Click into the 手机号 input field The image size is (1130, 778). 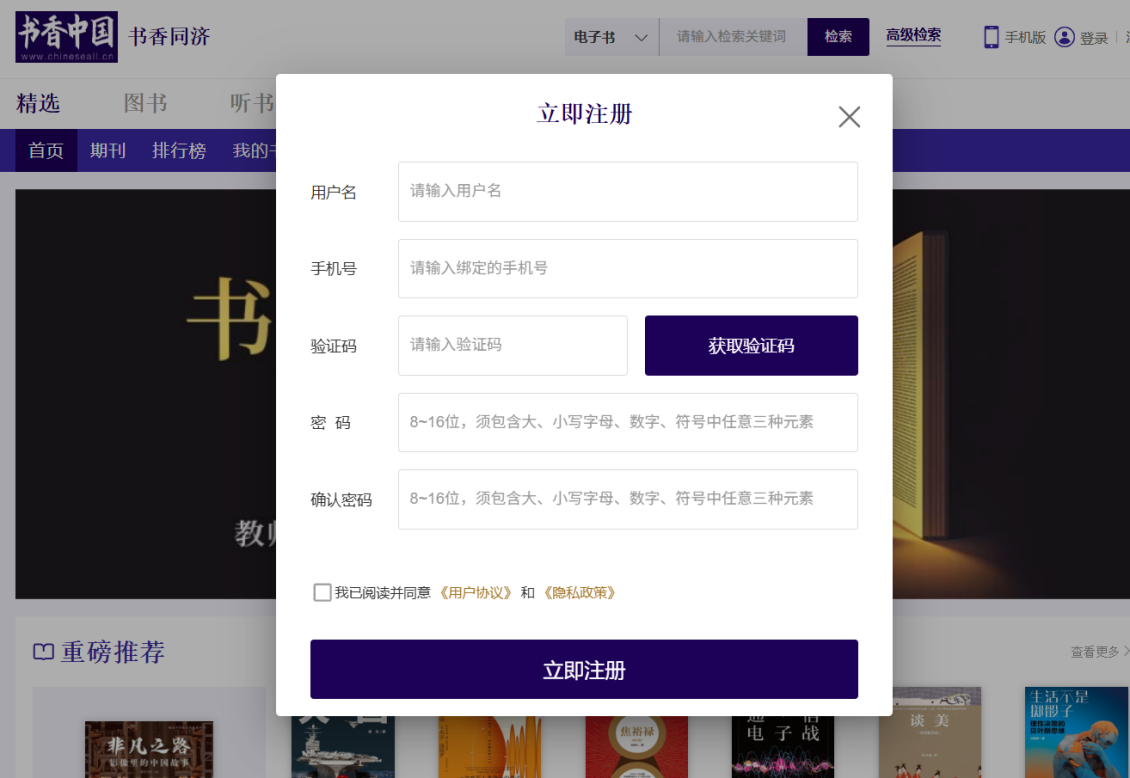(x=627, y=268)
